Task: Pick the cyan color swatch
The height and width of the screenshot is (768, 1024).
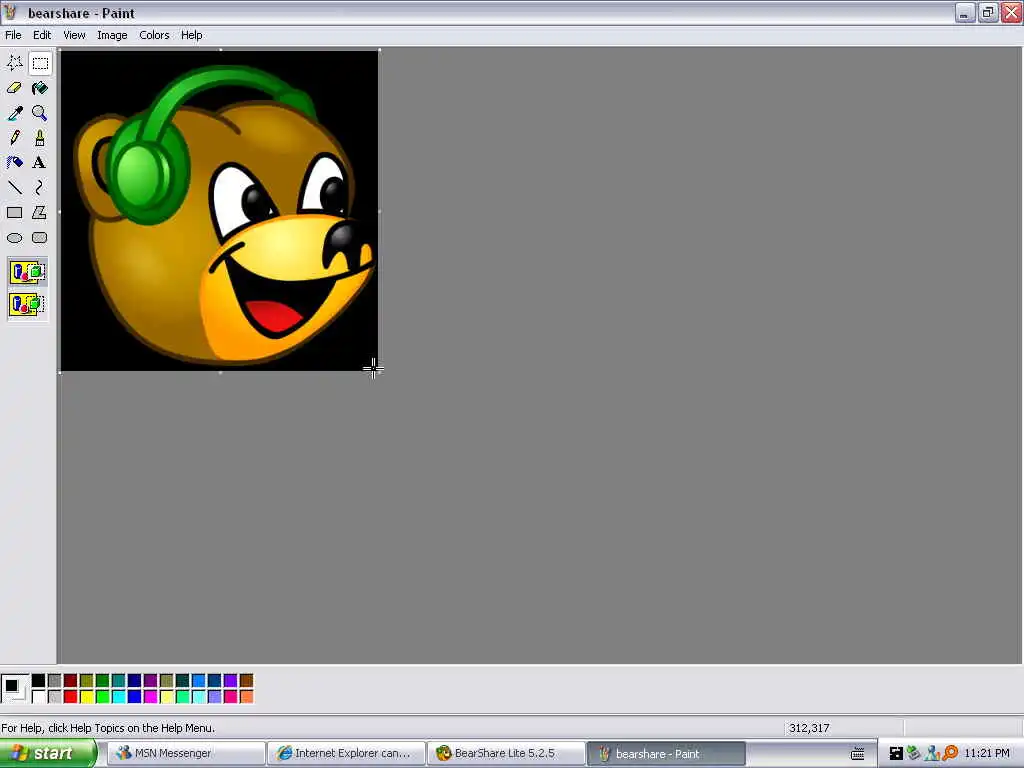Action: pos(118,697)
